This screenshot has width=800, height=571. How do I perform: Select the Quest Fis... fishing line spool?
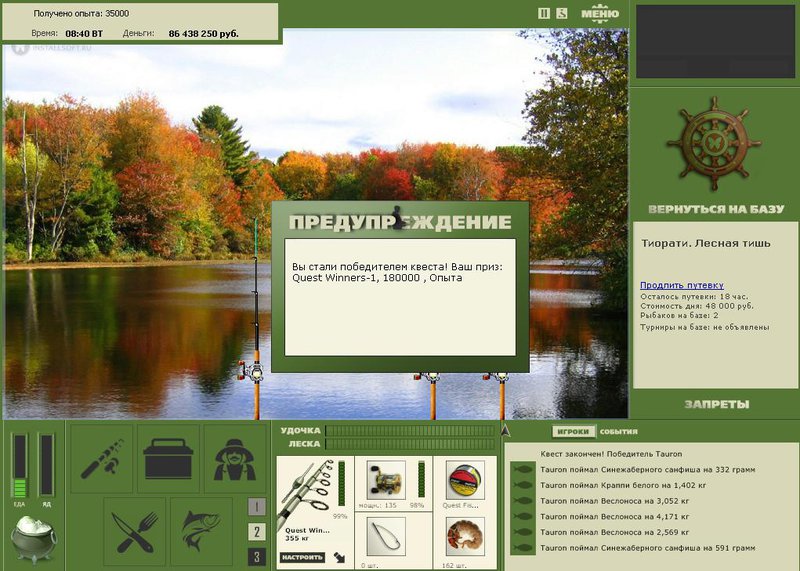pyautogui.click(x=465, y=480)
